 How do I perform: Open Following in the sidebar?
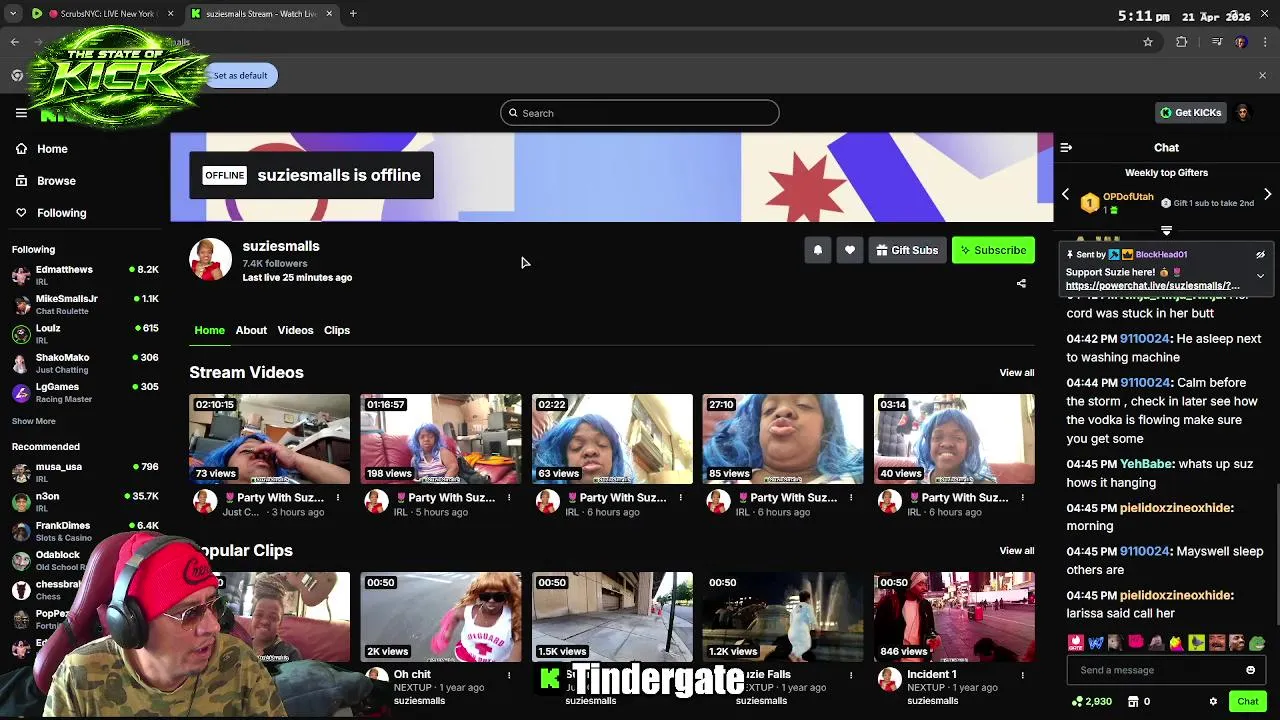pos(51,213)
